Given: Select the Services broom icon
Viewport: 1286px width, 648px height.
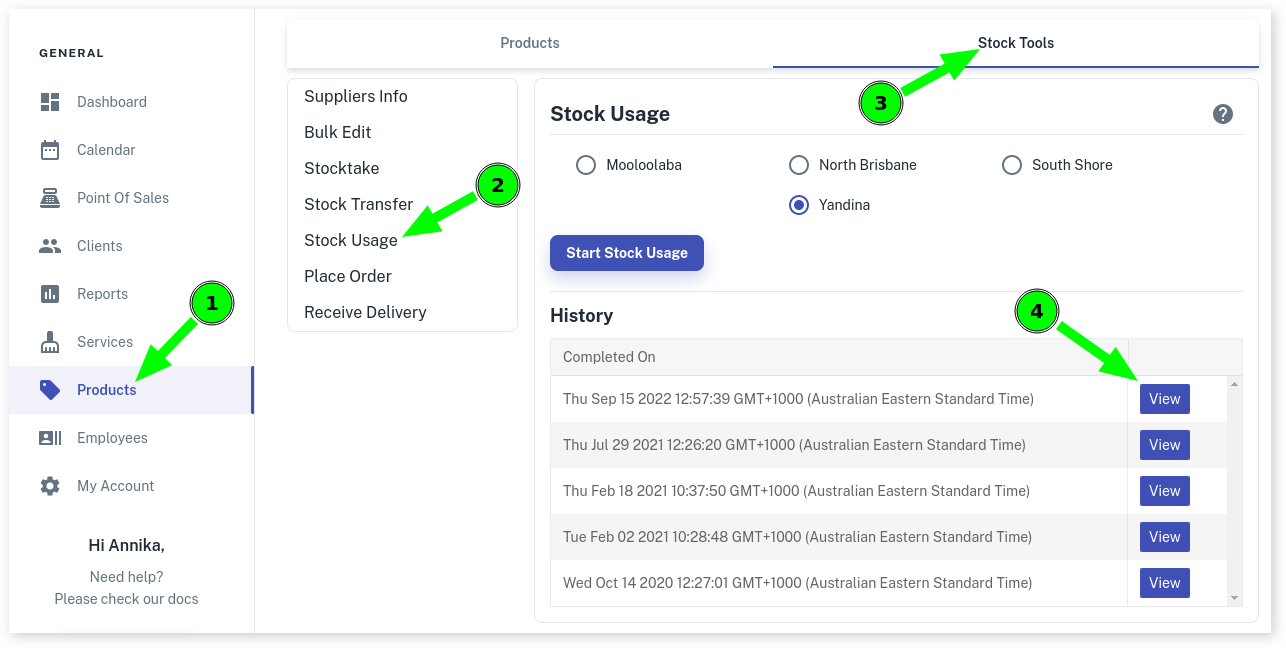Looking at the screenshot, I should click(x=48, y=341).
